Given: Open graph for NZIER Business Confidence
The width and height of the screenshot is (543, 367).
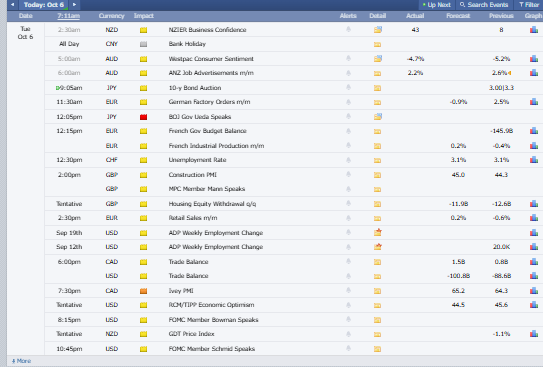Looking at the screenshot, I should [x=534, y=30].
